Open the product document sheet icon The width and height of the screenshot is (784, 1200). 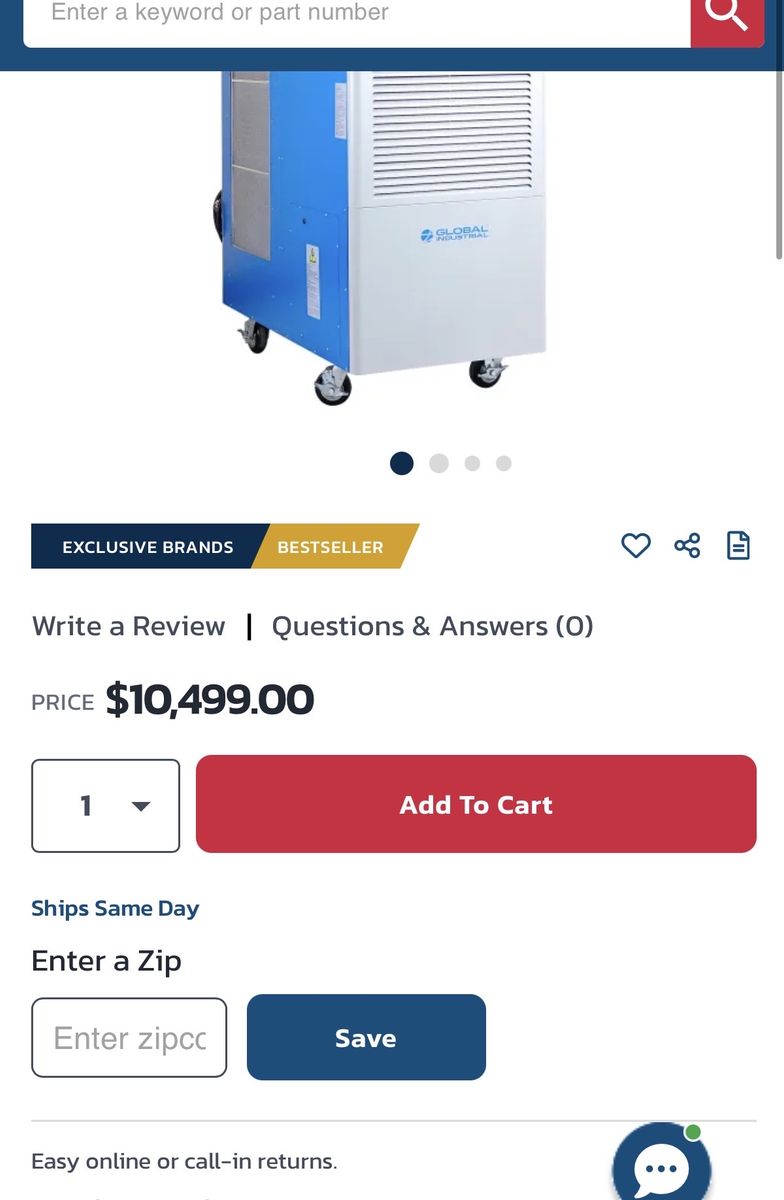(x=738, y=545)
